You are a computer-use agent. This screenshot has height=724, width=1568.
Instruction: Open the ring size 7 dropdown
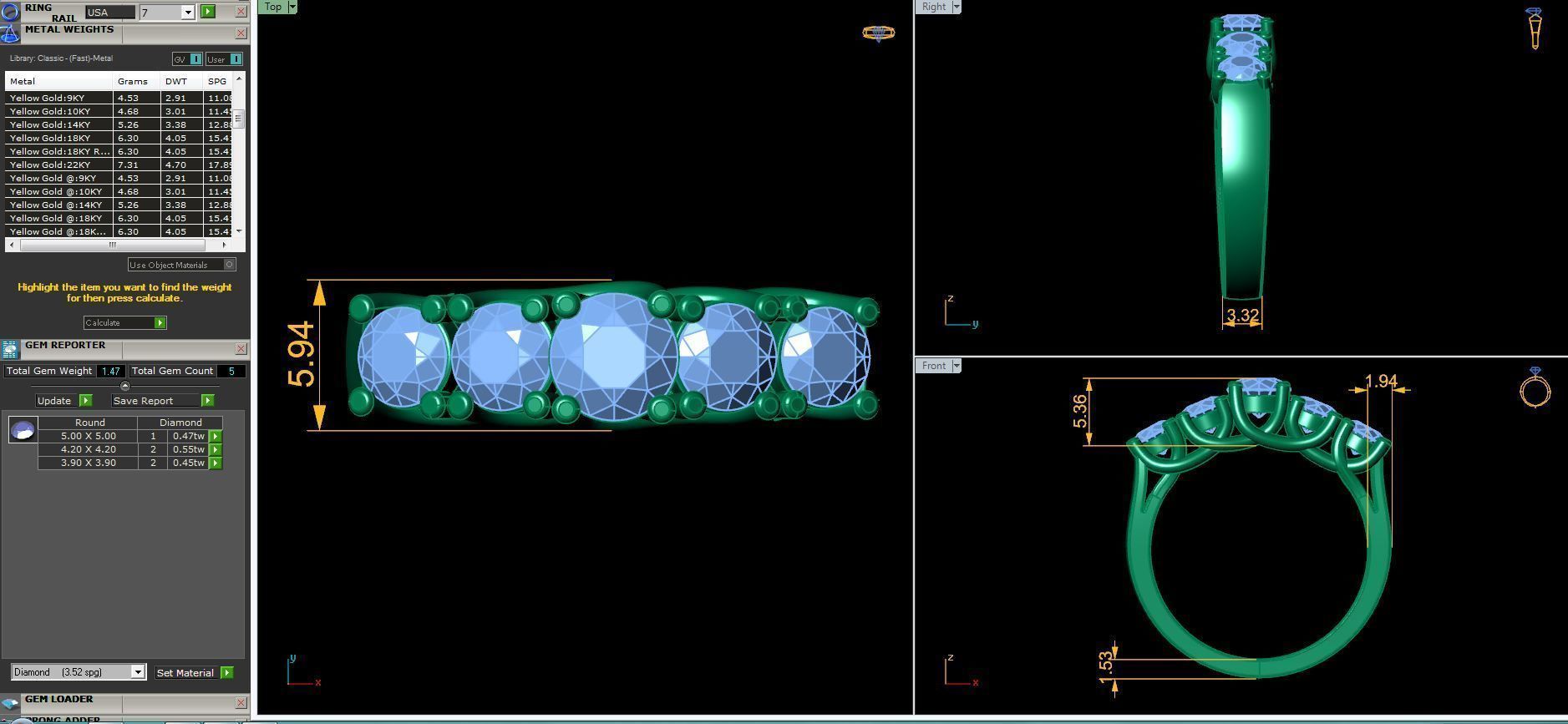pos(187,13)
